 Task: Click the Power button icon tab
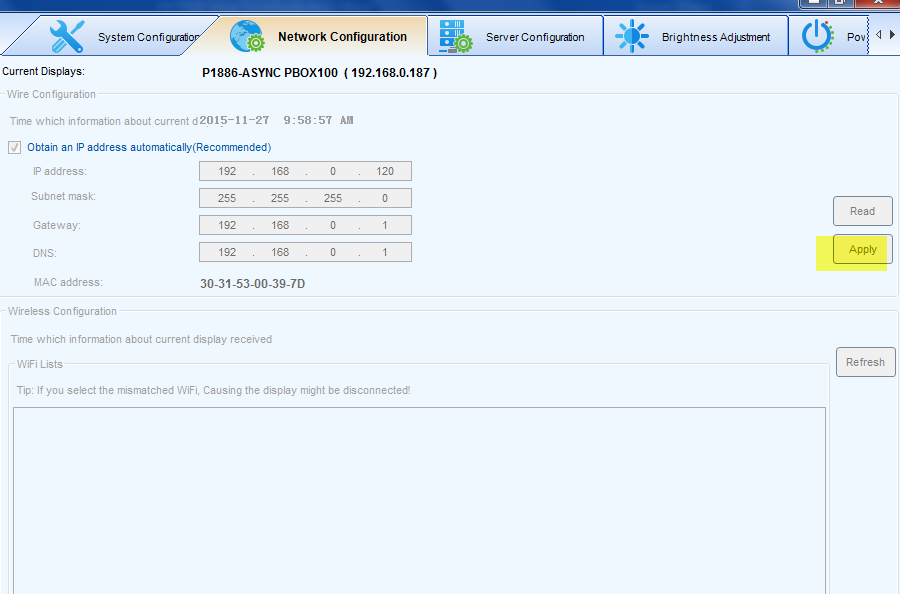click(x=818, y=36)
